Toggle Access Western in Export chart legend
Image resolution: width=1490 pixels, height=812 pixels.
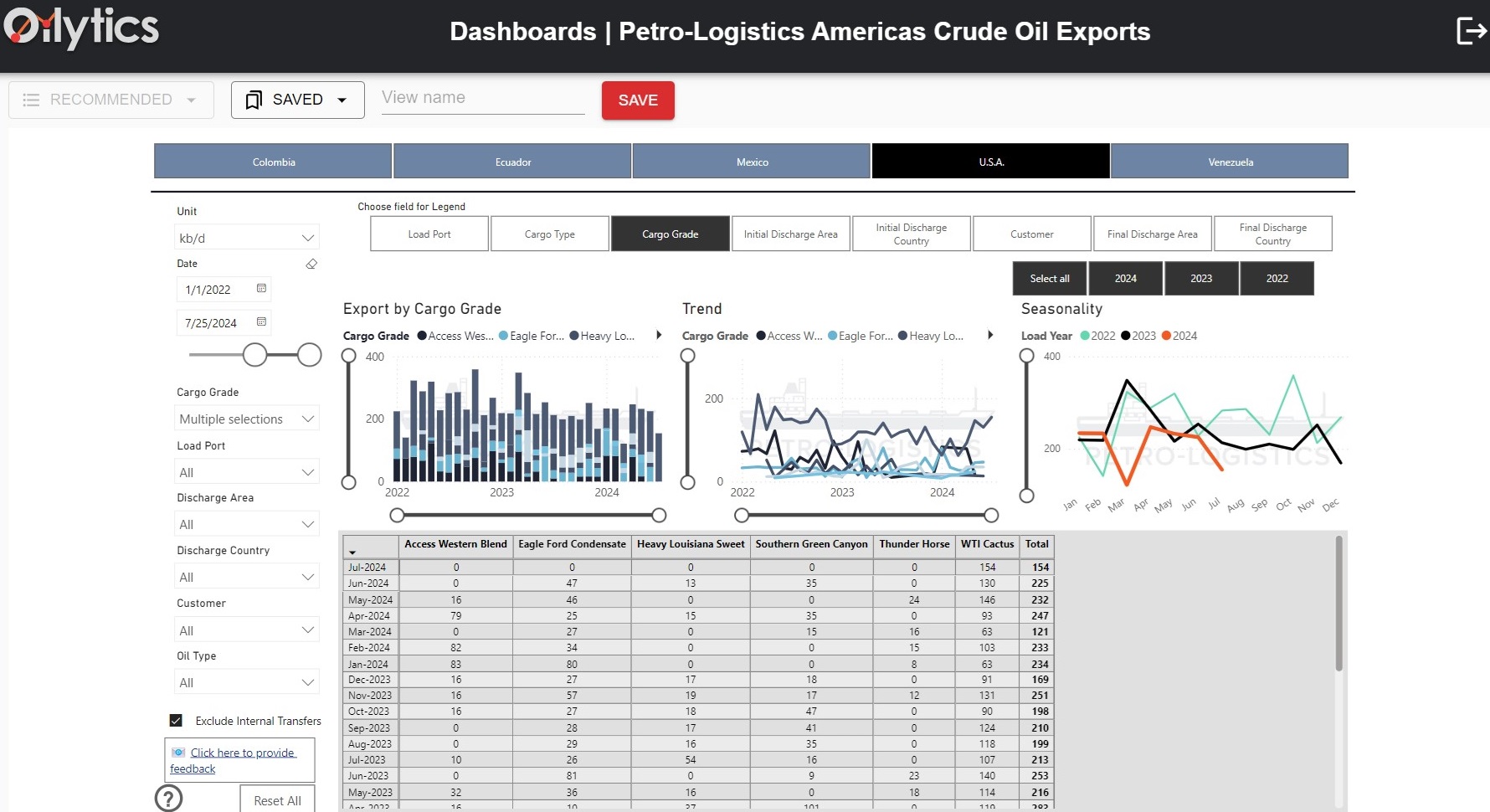tap(455, 336)
